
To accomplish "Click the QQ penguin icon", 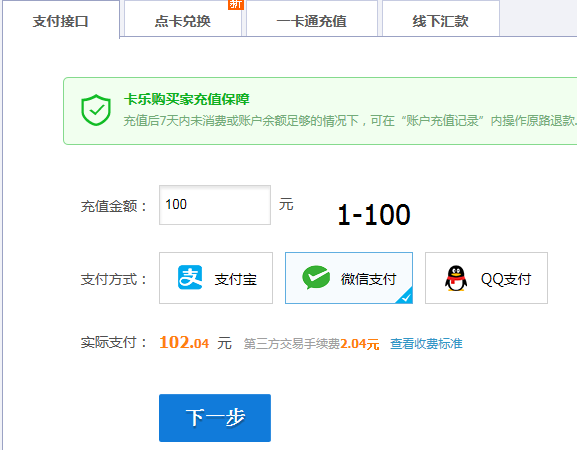I will pyautogui.click(x=456, y=278).
